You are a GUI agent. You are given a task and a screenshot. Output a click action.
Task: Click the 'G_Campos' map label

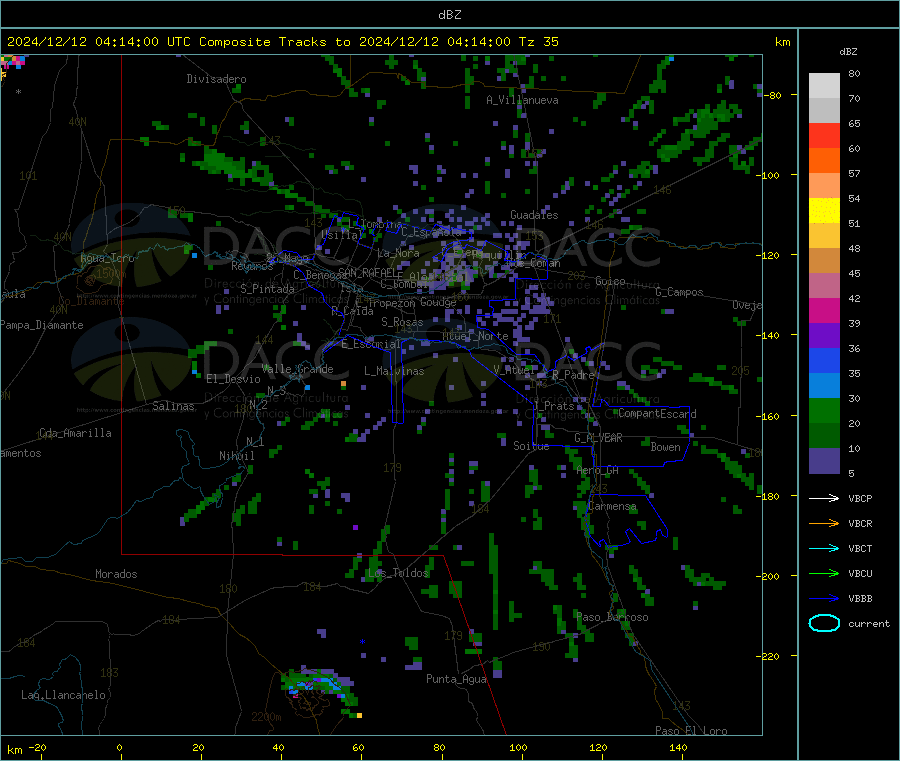click(x=679, y=292)
